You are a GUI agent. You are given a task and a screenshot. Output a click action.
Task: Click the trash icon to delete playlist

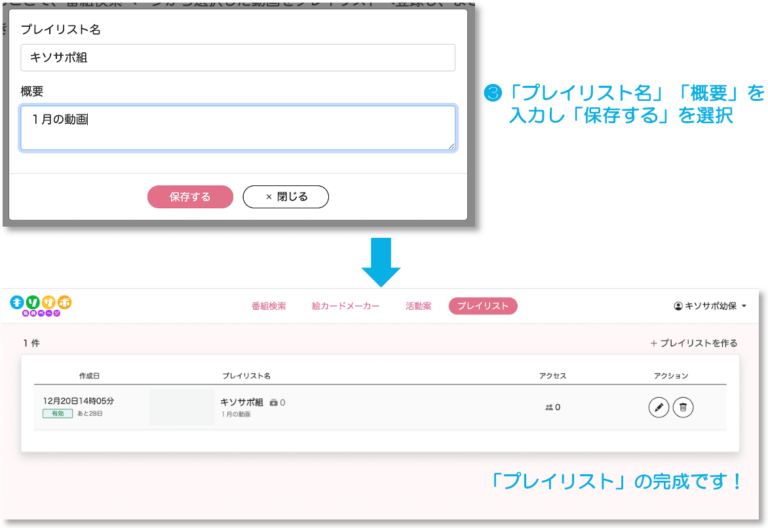coord(683,407)
